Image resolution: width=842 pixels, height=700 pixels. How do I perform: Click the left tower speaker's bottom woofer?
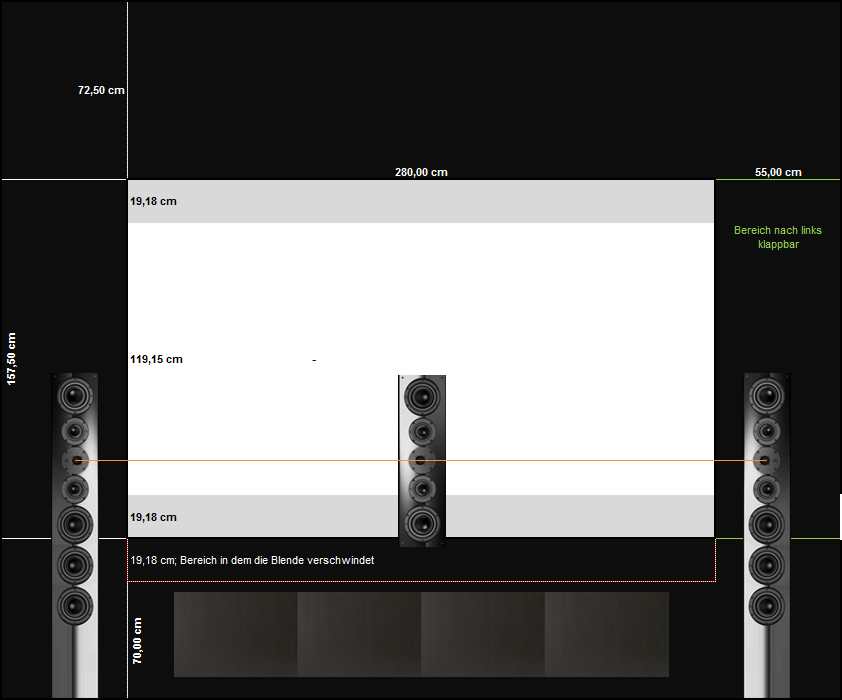click(x=75, y=606)
